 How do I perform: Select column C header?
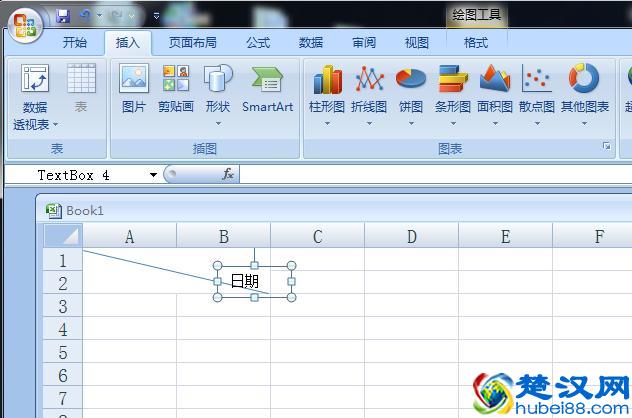[x=318, y=236]
